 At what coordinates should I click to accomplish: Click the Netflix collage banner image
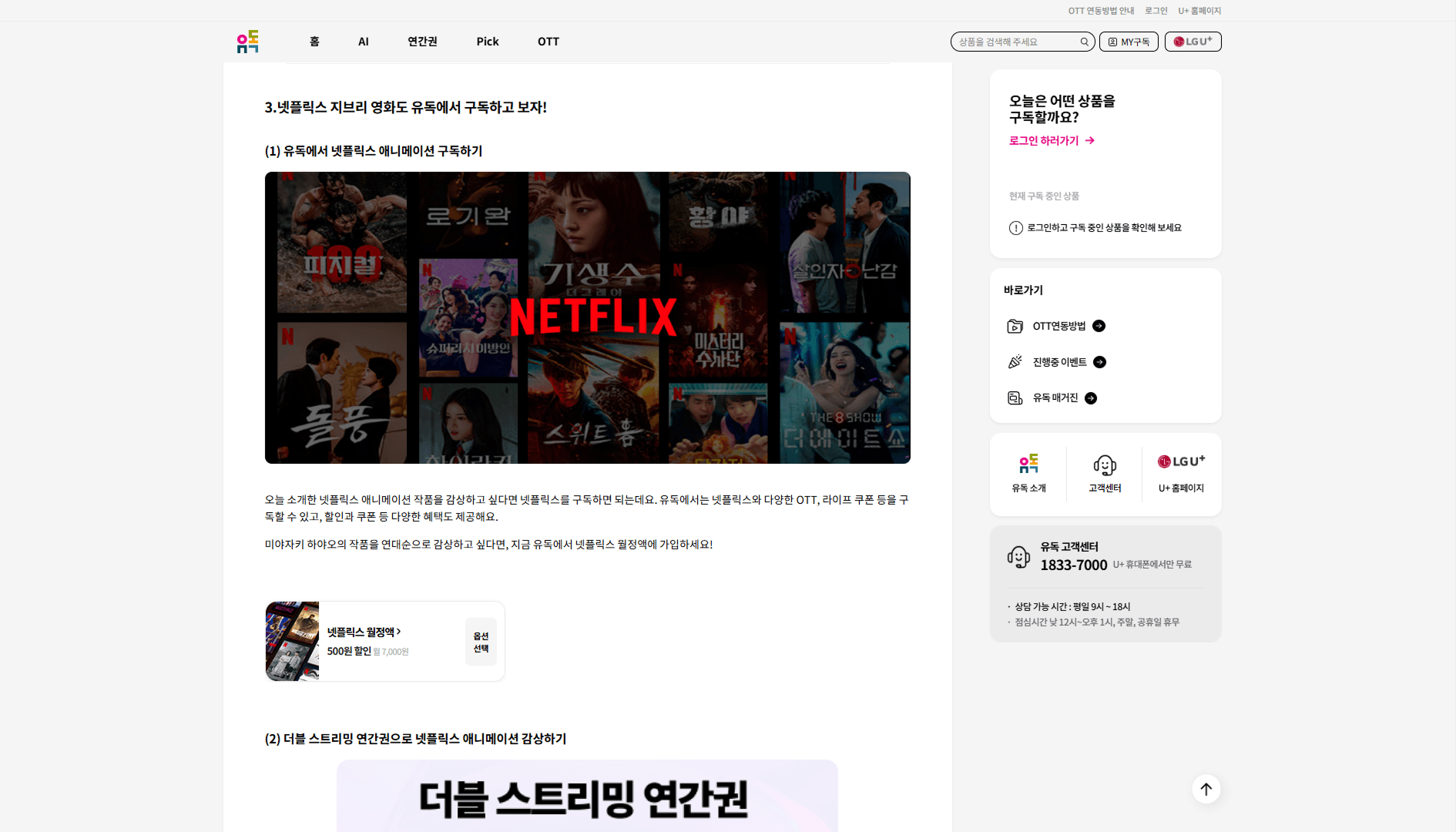tap(588, 317)
